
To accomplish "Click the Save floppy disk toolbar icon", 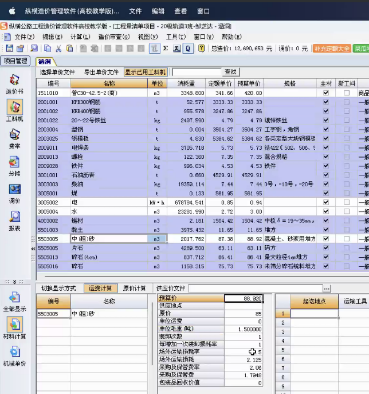I will pos(10,48).
